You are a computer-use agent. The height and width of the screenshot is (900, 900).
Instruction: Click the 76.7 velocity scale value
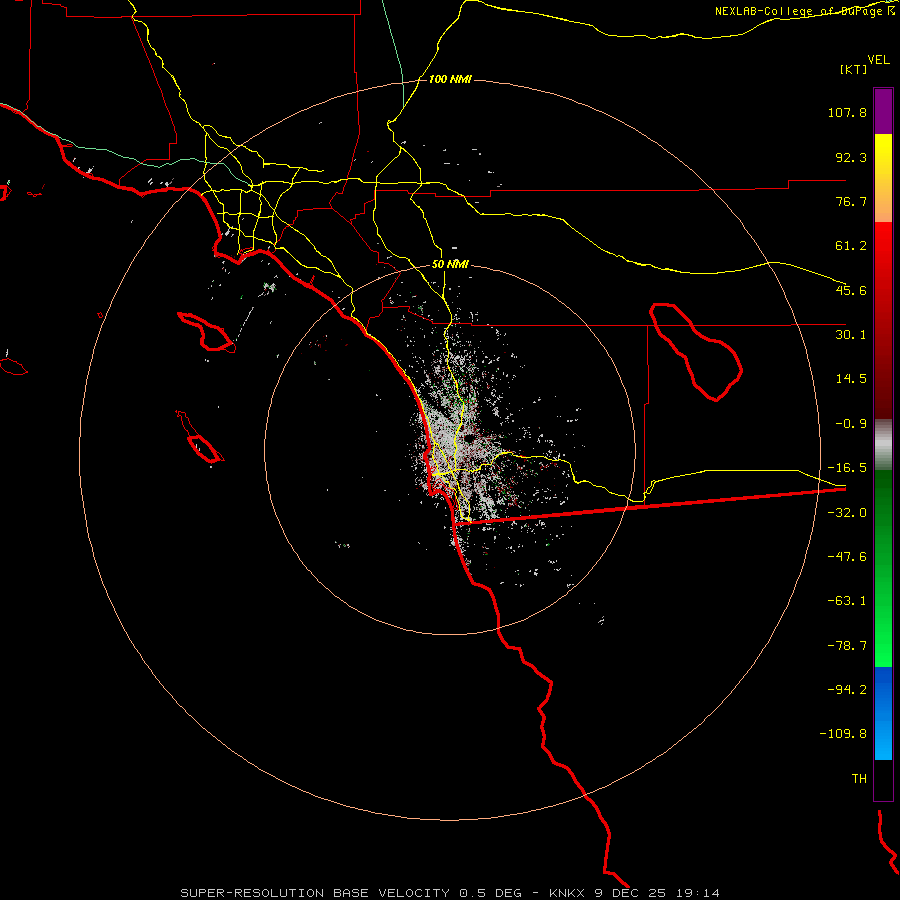pyautogui.click(x=851, y=201)
